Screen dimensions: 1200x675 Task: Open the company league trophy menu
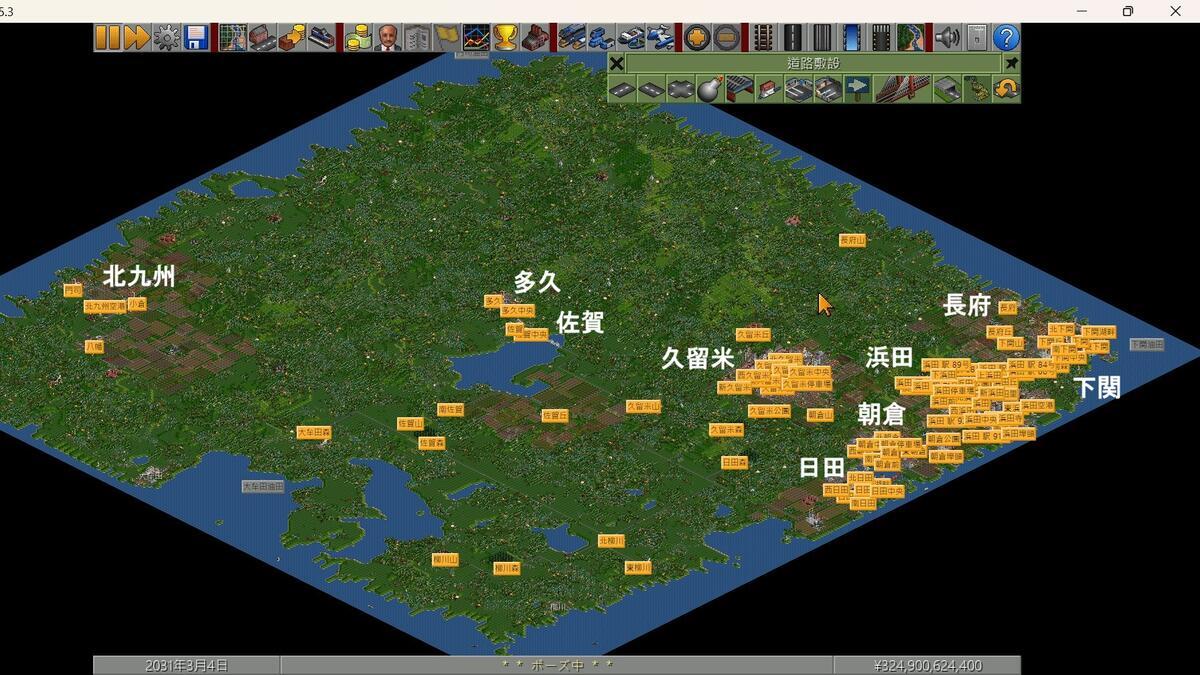point(506,38)
